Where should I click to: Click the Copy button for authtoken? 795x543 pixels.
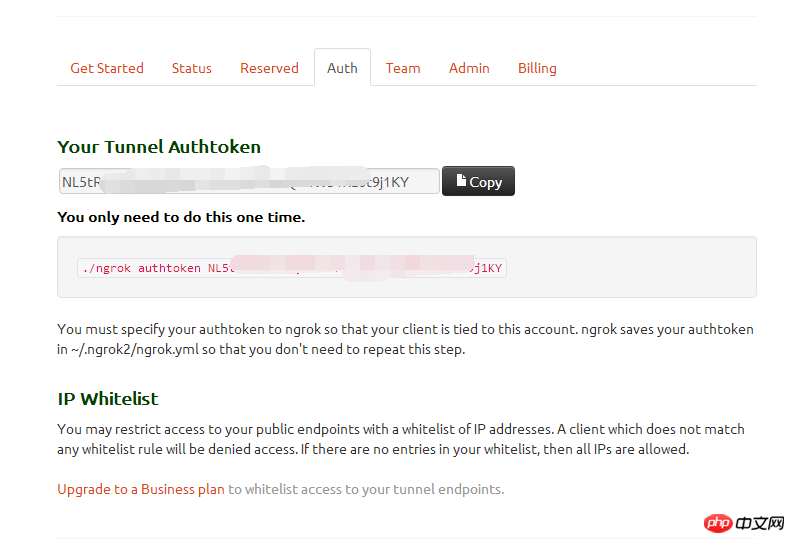(x=478, y=181)
